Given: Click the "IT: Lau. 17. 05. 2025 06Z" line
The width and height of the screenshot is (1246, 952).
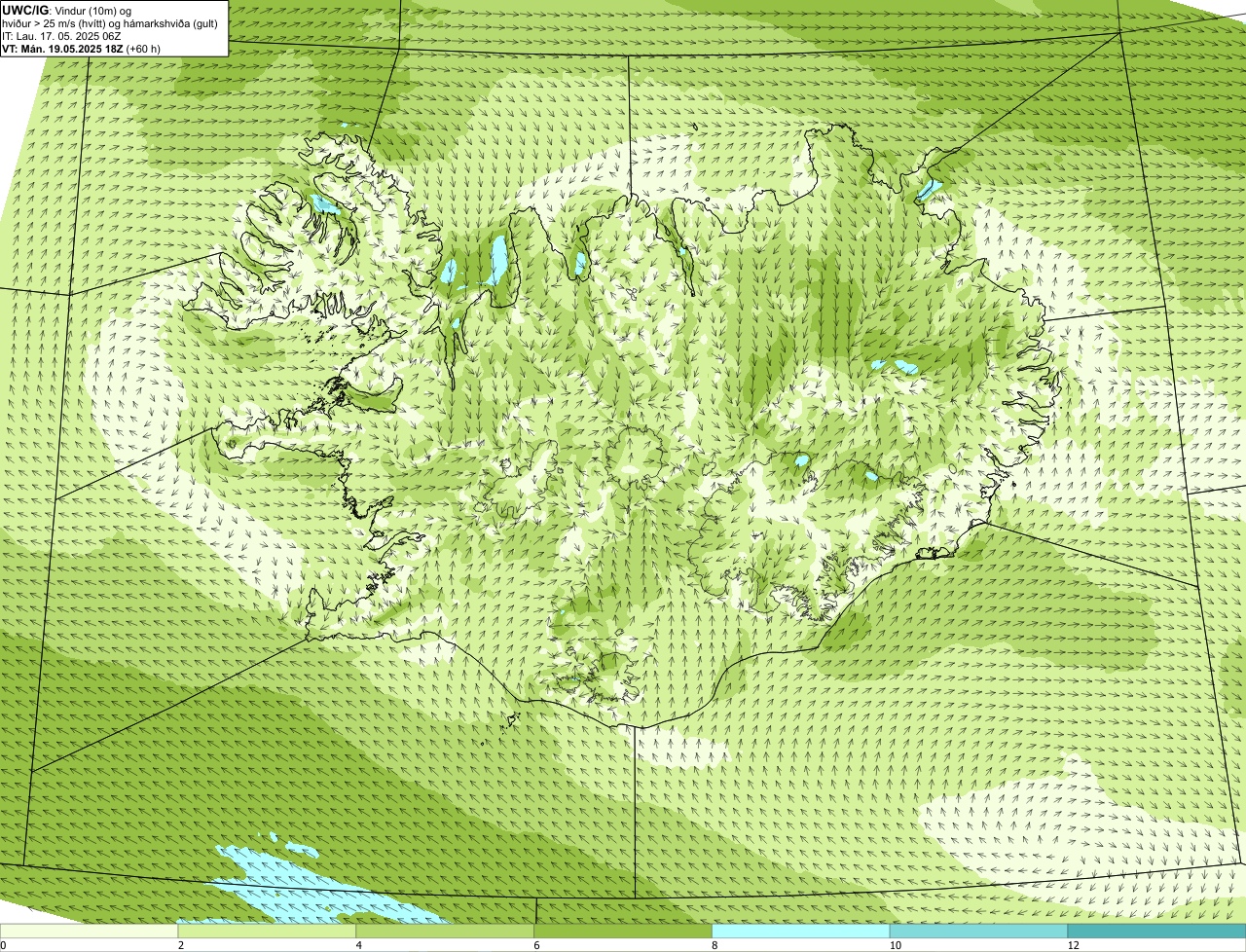Looking at the screenshot, I should point(61,36).
